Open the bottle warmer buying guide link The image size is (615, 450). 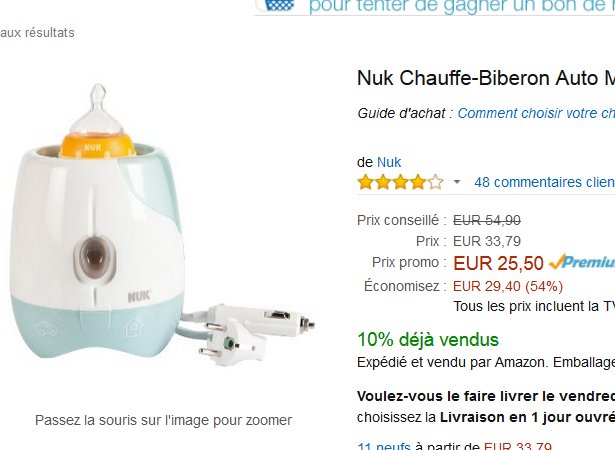tap(536, 113)
